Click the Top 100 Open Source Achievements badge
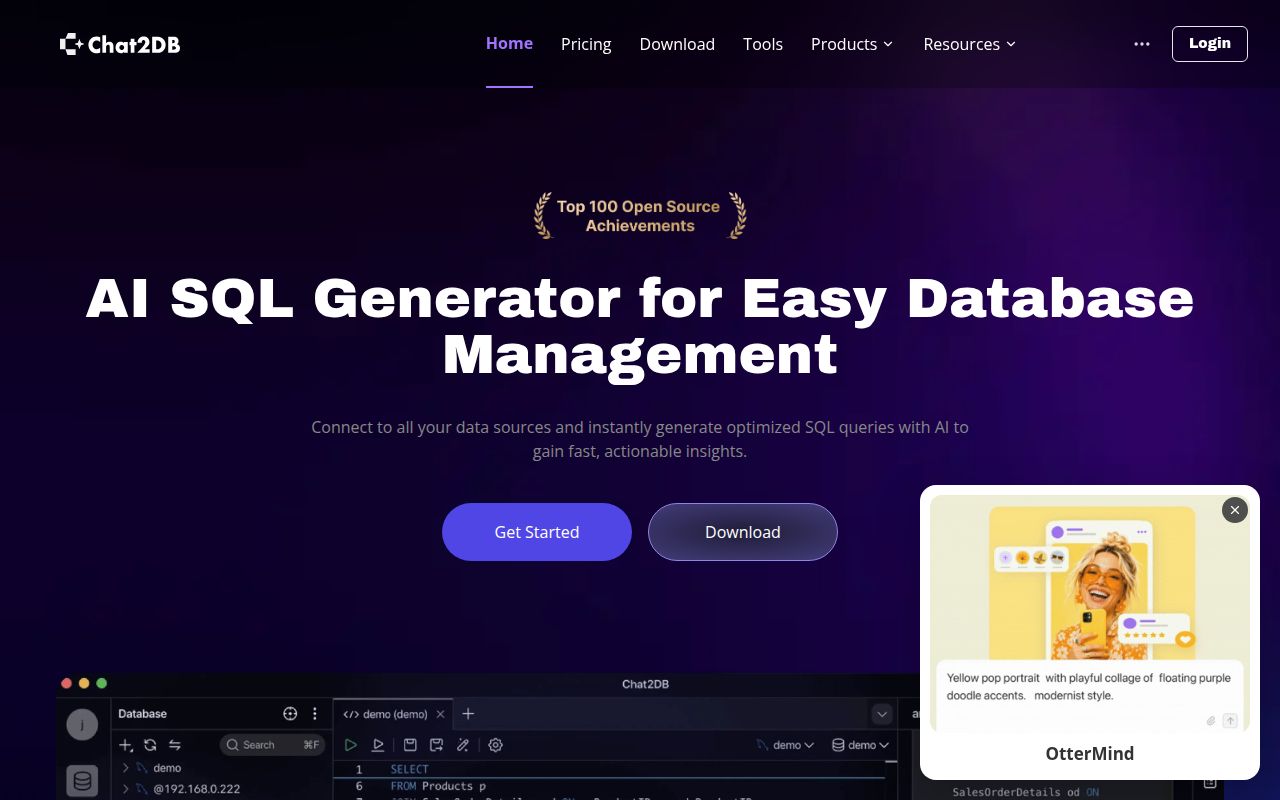Image resolution: width=1280 pixels, height=800 pixels. pyautogui.click(x=640, y=216)
